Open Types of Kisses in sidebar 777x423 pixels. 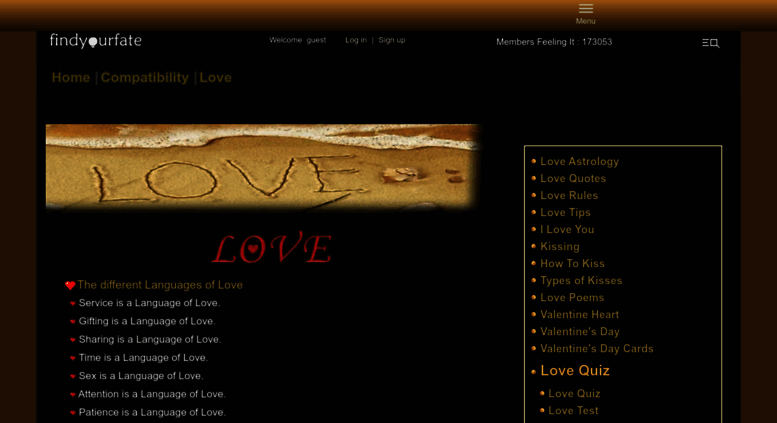(581, 280)
